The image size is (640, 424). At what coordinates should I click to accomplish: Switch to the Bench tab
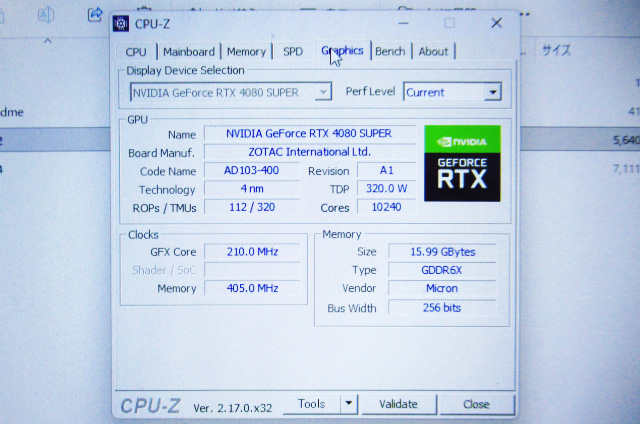390,51
